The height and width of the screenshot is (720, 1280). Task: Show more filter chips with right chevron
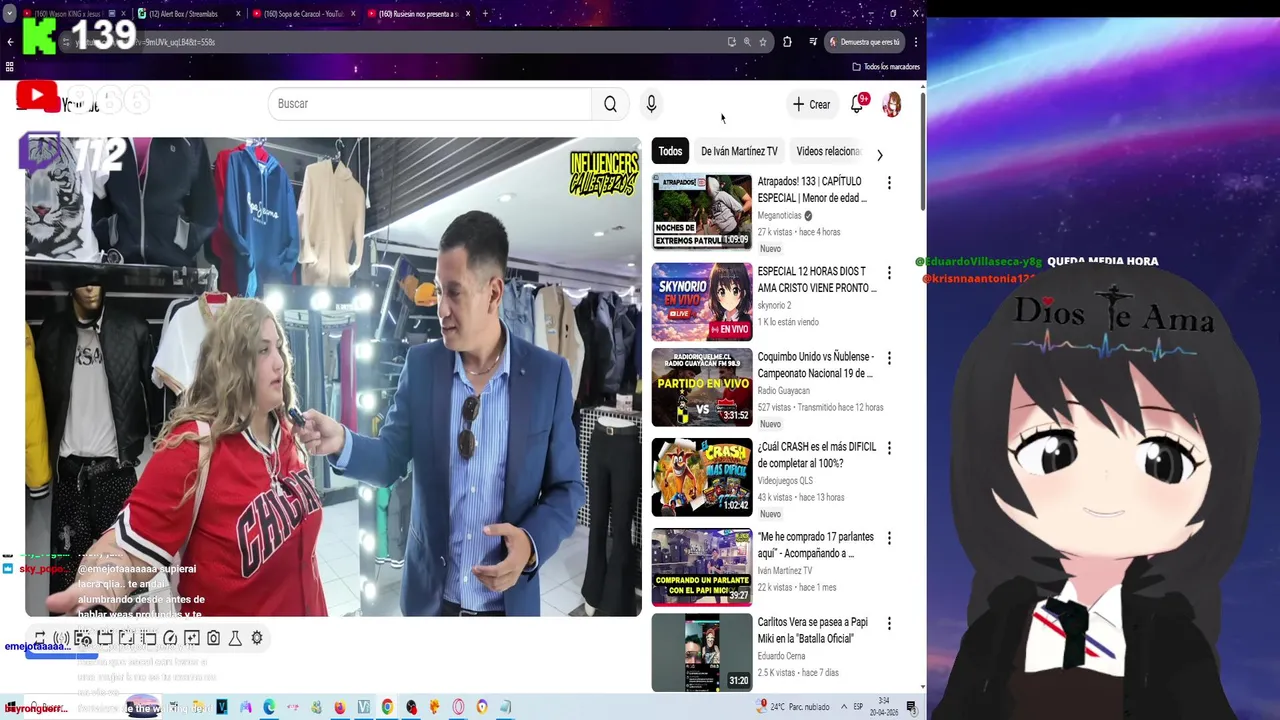coord(879,155)
